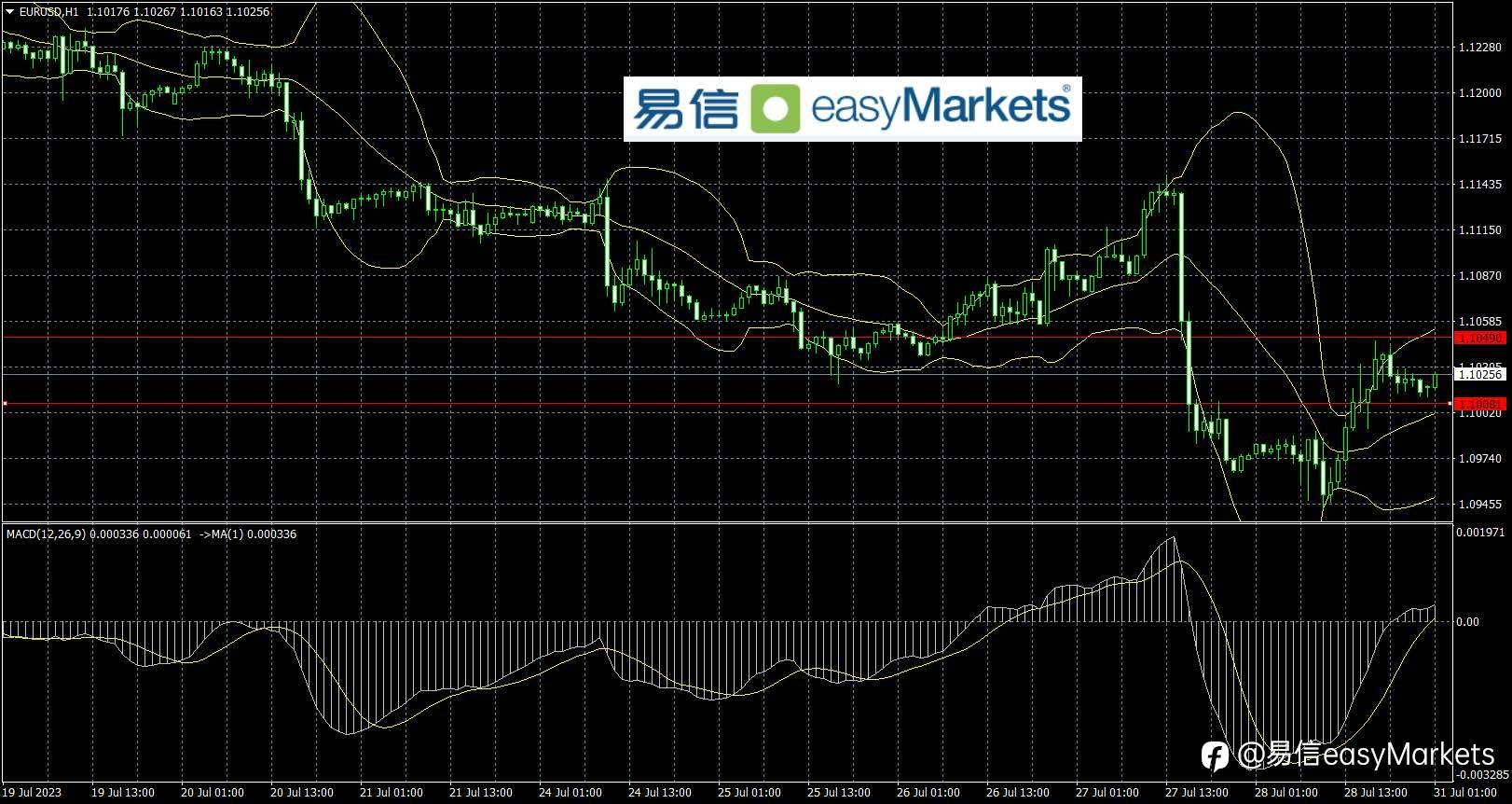The width and height of the screenshot is (1512, 804).
Task: Click the 24 Jul 13:00 time label
Action: [660, 793]
